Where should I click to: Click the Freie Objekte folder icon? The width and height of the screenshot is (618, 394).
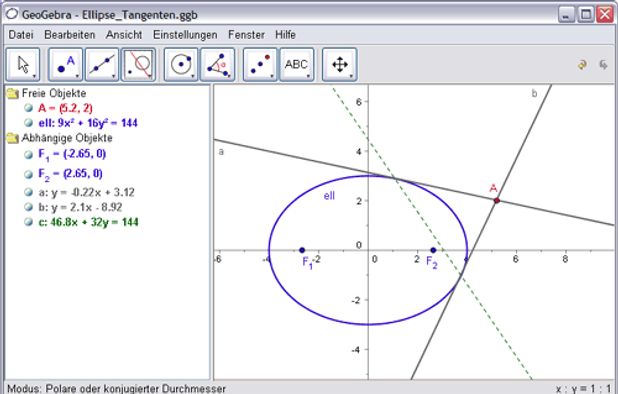point(13,94)
